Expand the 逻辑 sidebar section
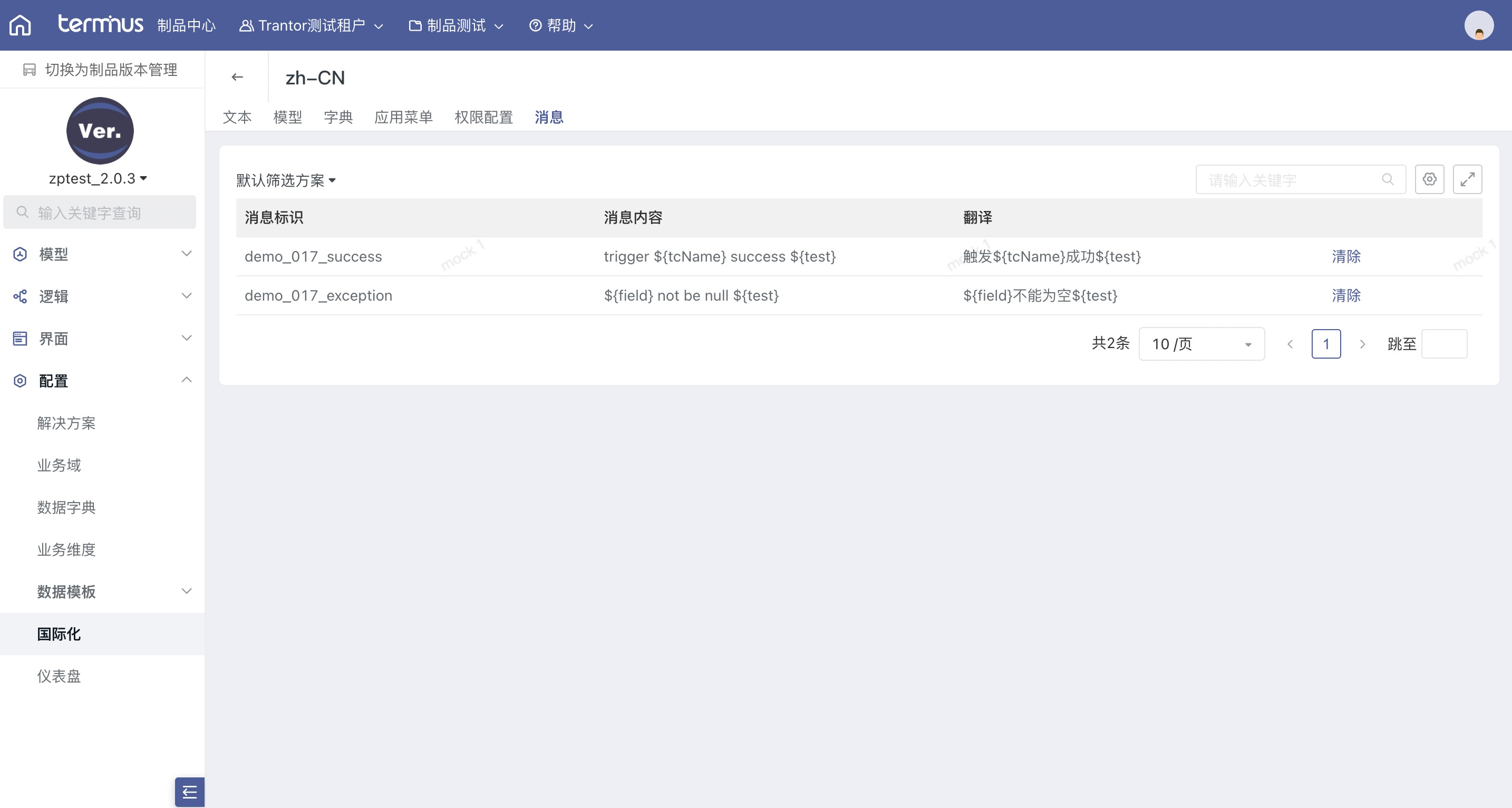Viewport: 1512px width, 808px height. coord(102,296)
